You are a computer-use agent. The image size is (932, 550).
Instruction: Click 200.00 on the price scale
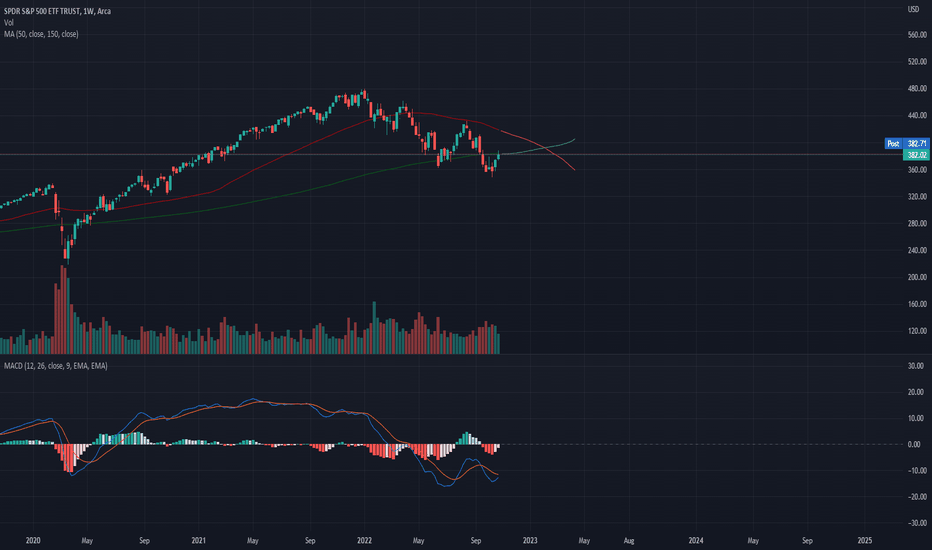tap(917, 277)
